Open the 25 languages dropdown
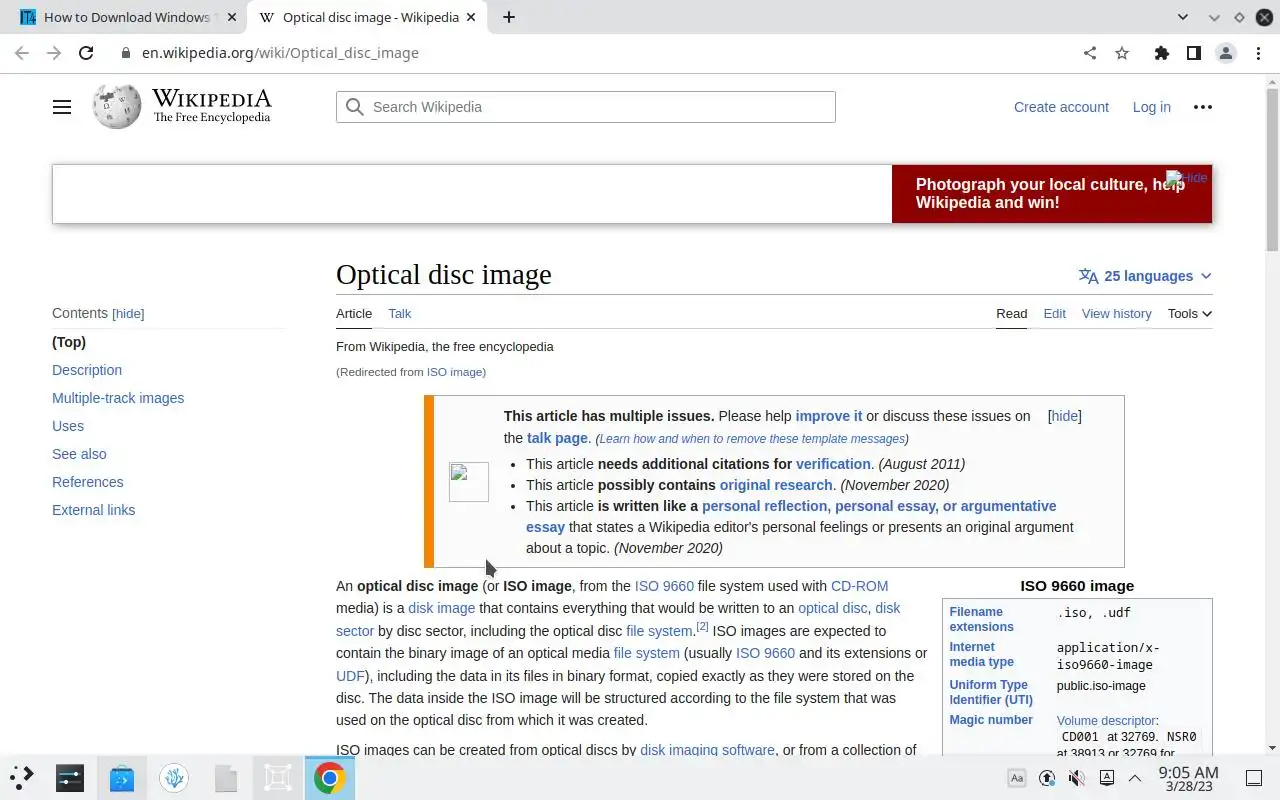This screenshot has height=800, width=1280. click(x=1145, y=276)
